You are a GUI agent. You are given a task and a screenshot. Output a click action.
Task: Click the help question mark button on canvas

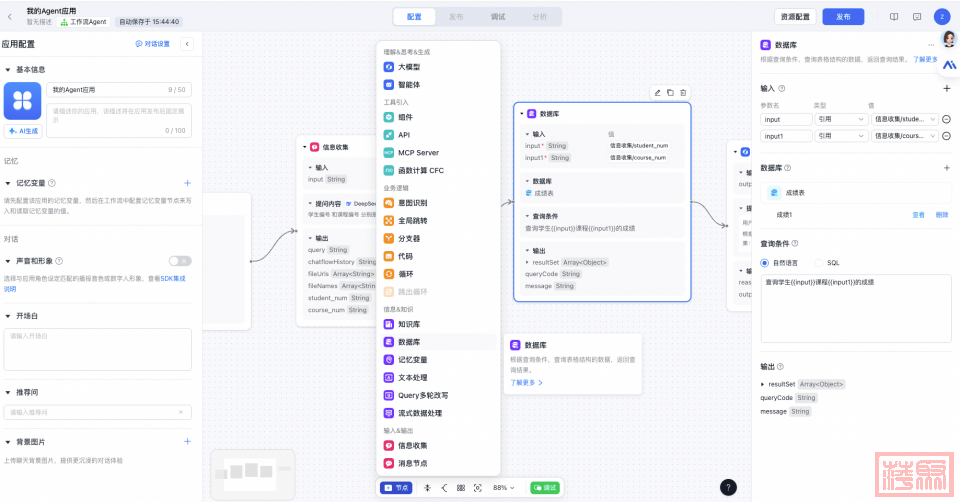[x=728, y=487]
